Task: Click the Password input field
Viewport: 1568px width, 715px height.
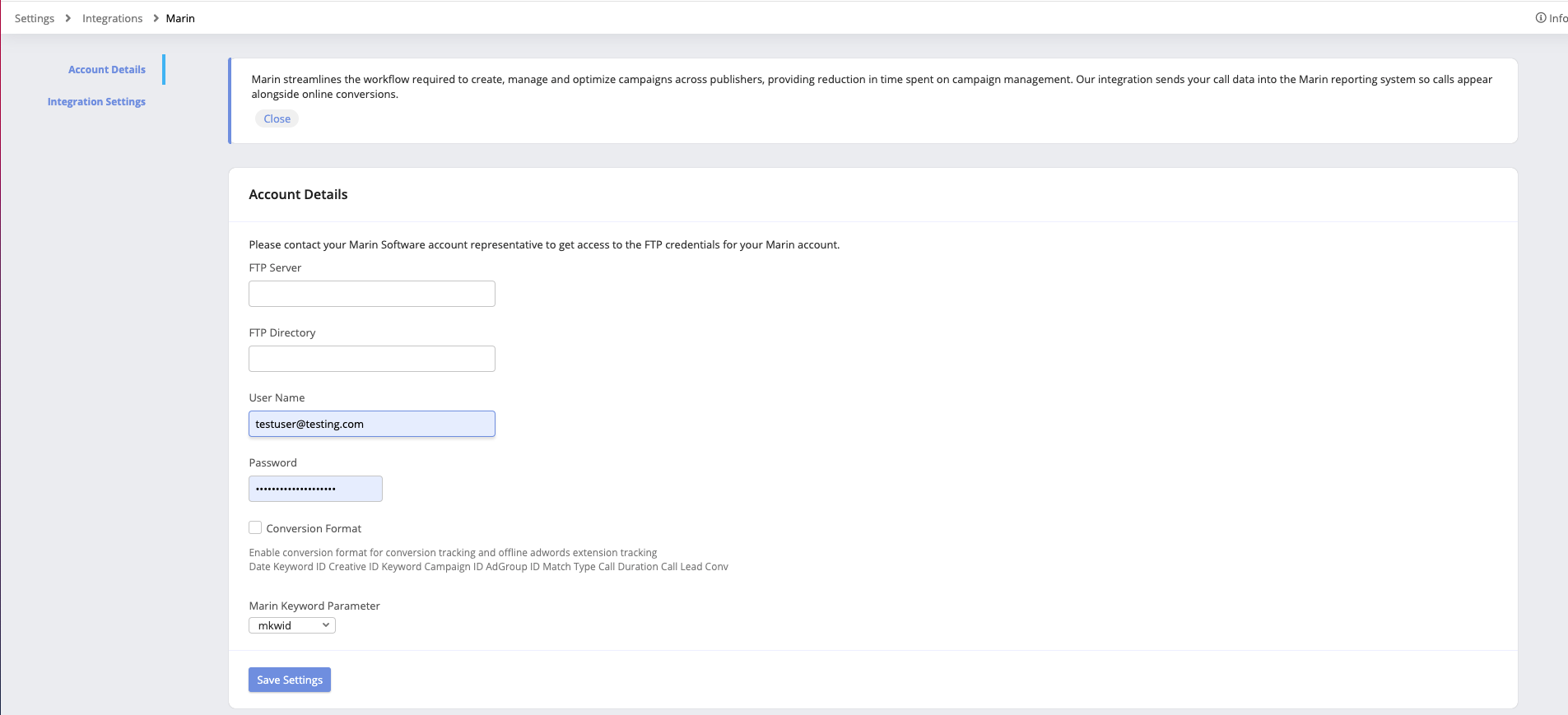Action: (x=315, y=489)
